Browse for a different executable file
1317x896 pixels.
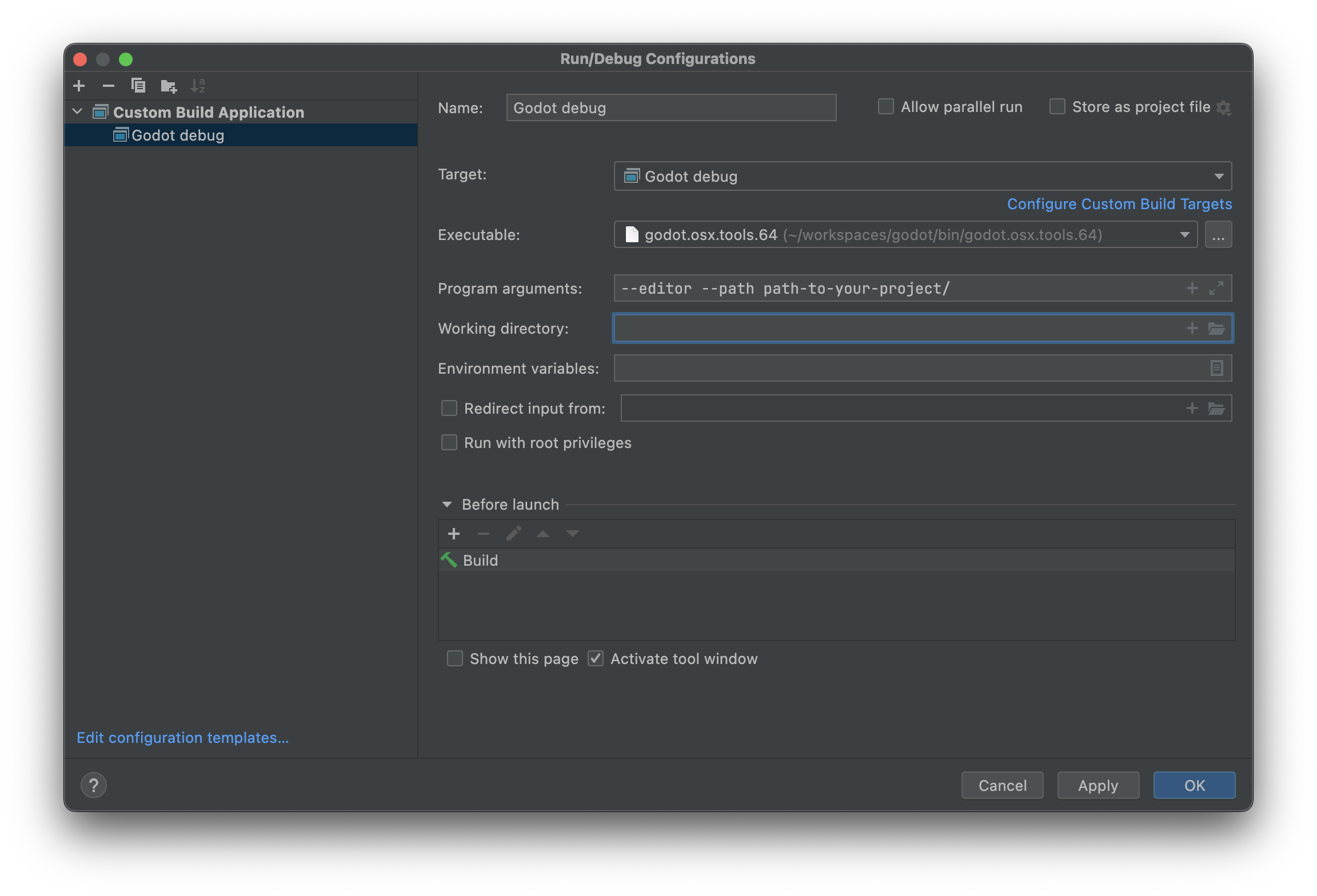click(x=1219, y=234)
